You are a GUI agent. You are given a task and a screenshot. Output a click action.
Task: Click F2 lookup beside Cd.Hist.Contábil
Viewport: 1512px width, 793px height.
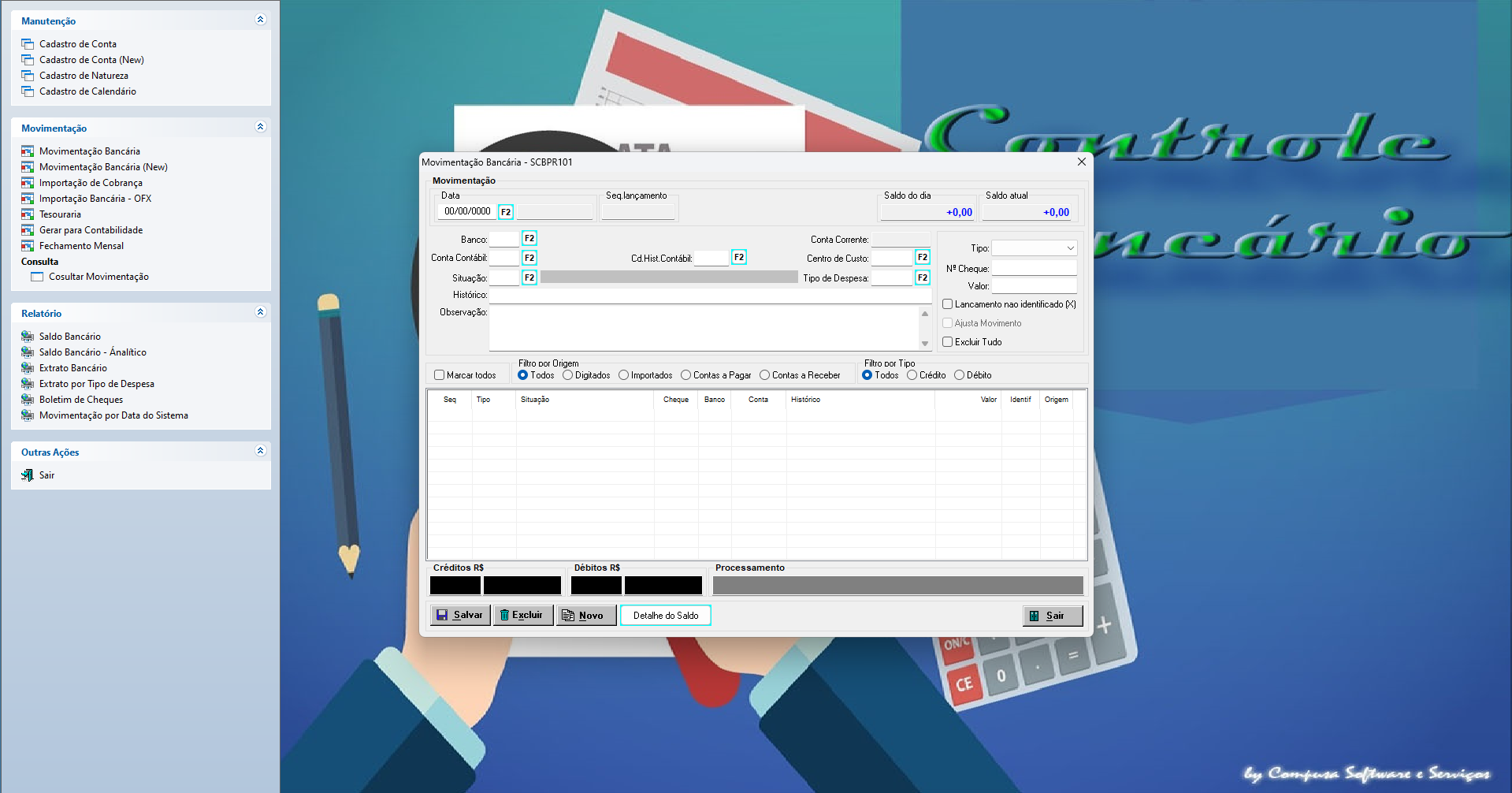pos(739,257)
